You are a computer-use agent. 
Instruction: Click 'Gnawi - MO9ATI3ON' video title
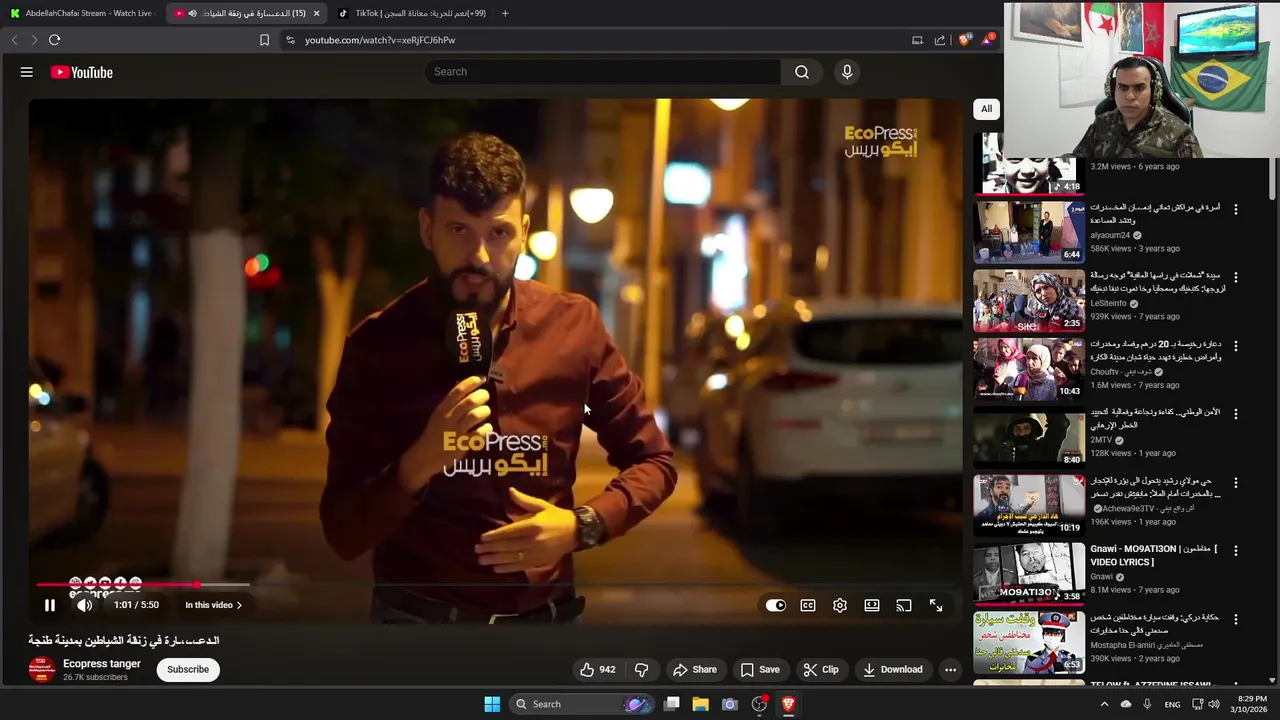[x=1153, y=555]
